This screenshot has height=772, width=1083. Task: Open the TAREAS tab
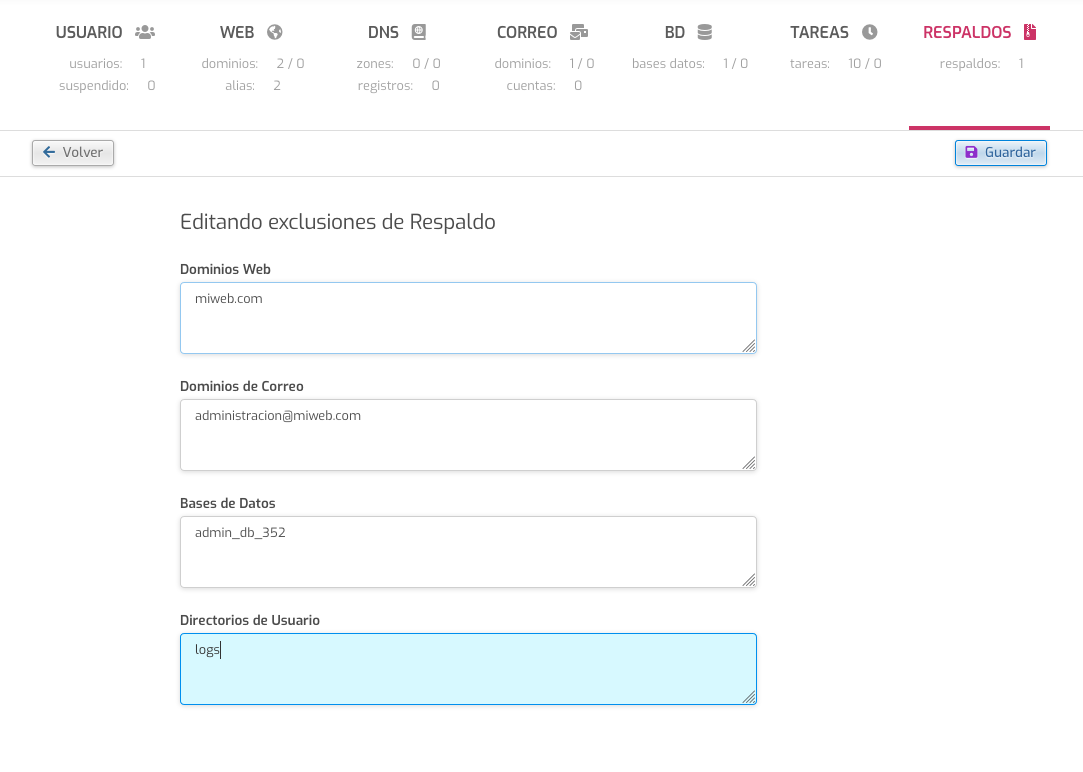tap(819, 32)
